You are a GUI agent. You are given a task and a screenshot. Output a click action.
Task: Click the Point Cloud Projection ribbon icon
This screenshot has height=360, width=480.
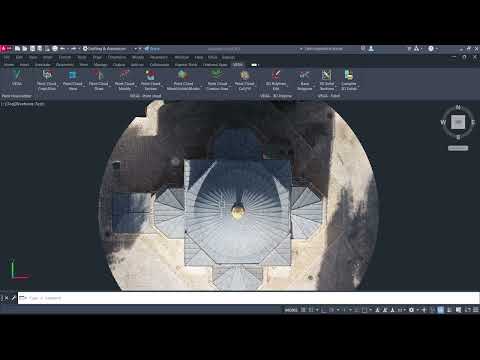47,75
